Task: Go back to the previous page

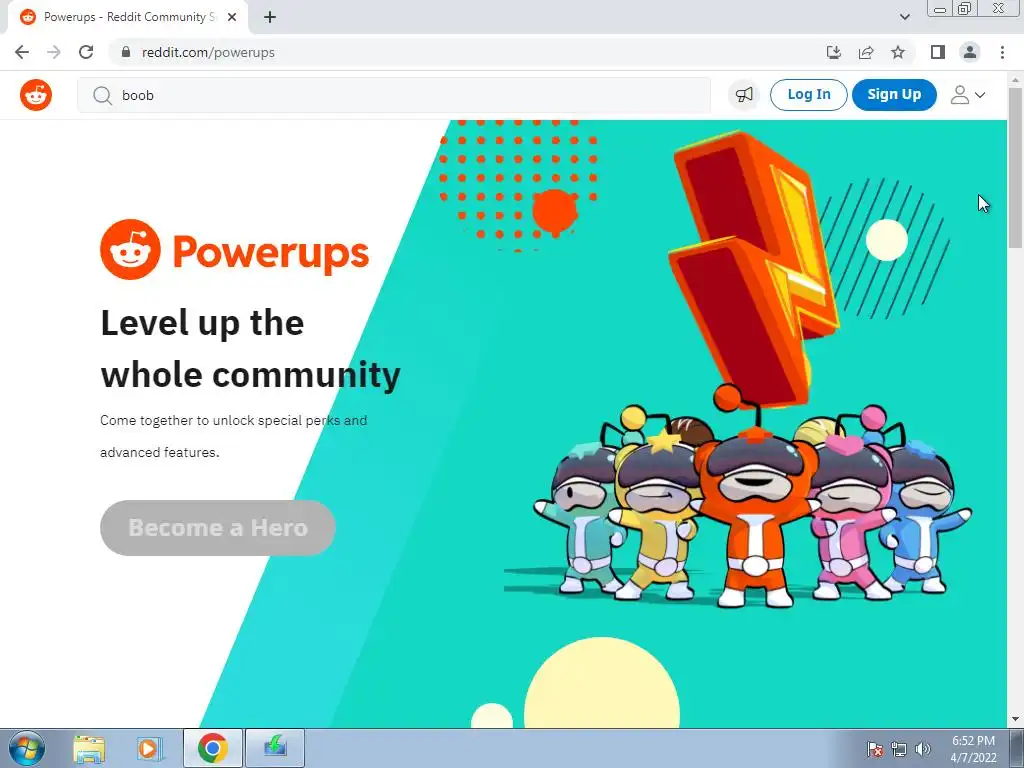Action: pos(22,52)
